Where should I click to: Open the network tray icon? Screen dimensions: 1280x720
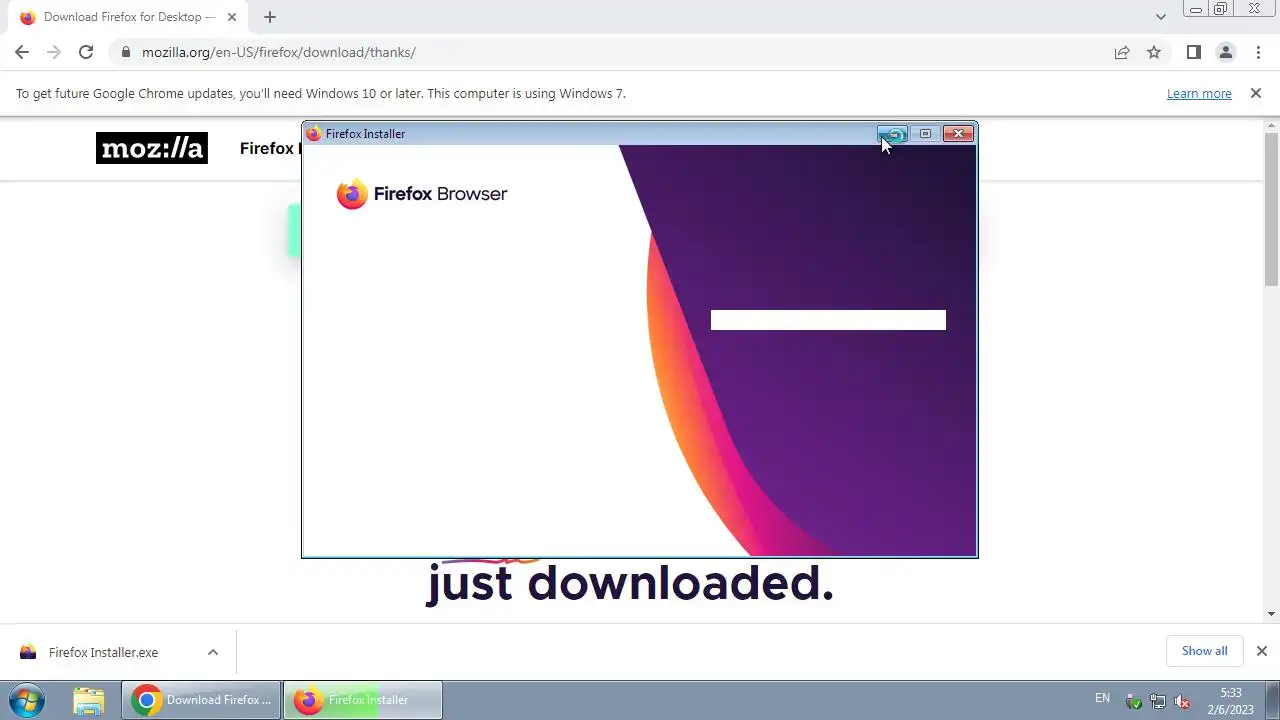tap(1158, 701)
